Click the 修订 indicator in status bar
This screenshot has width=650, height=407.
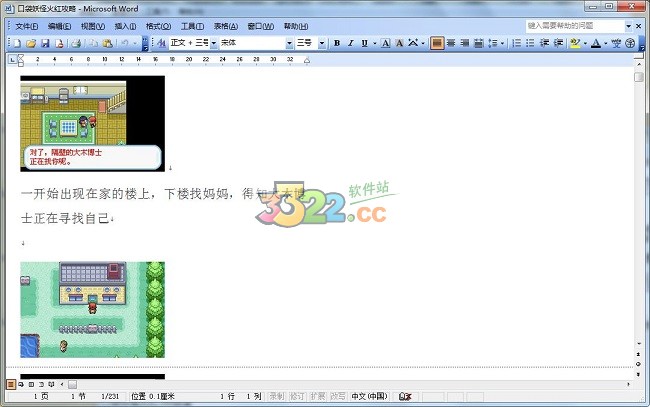tap(297, 397)
